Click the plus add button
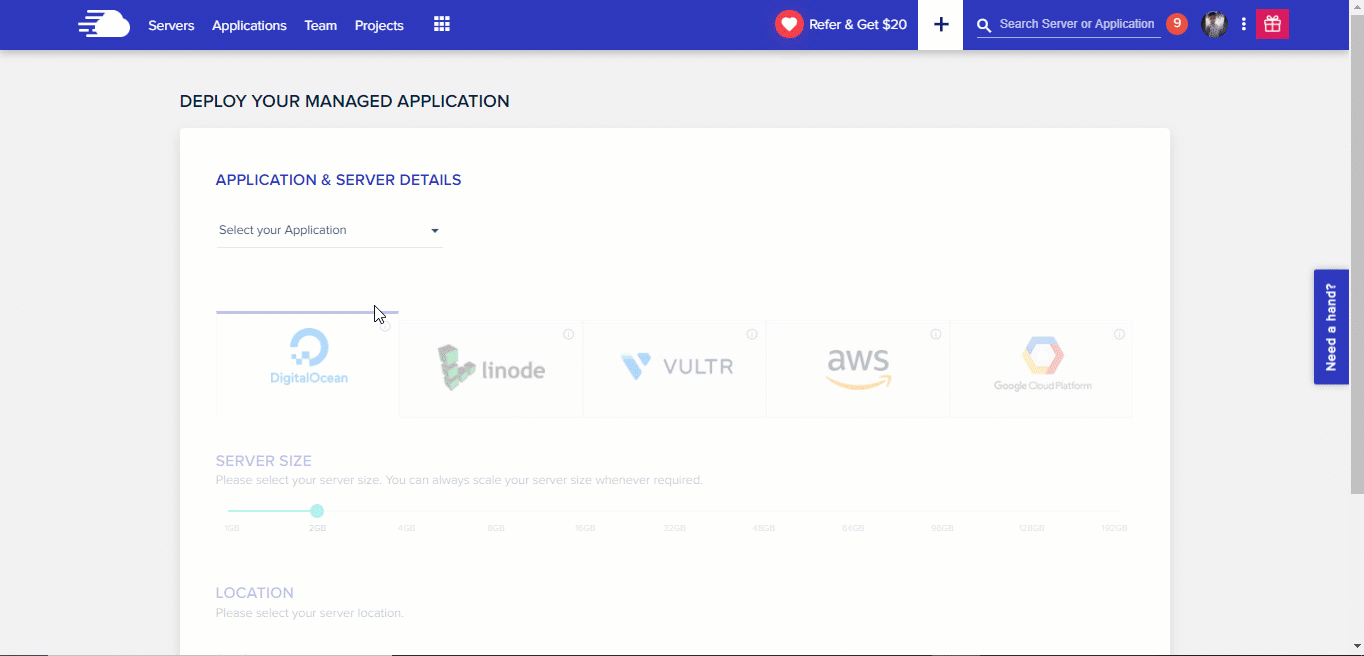Screen dimensions: 1364x656 (x=940, y=25)
